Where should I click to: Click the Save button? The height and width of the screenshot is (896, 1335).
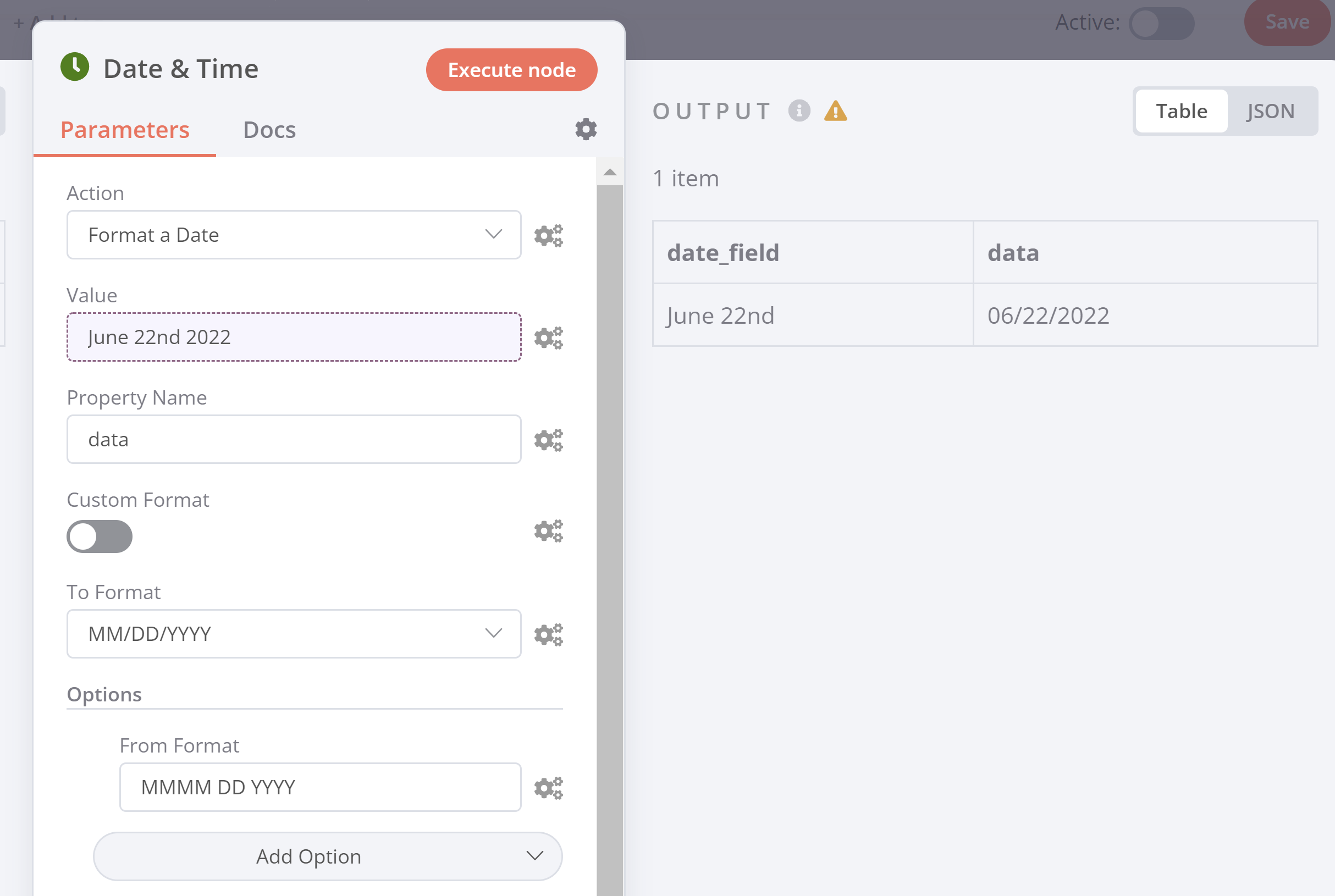(x=1287, y=23)
